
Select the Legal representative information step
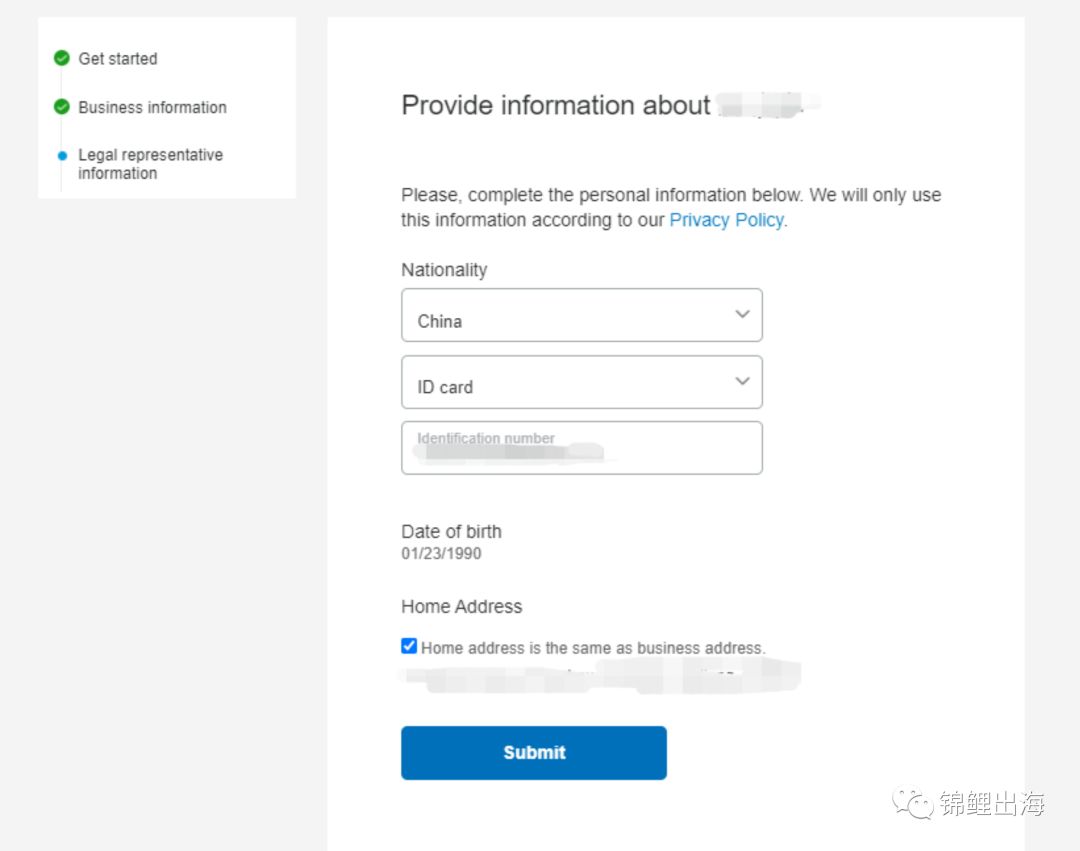pos(150,164)
